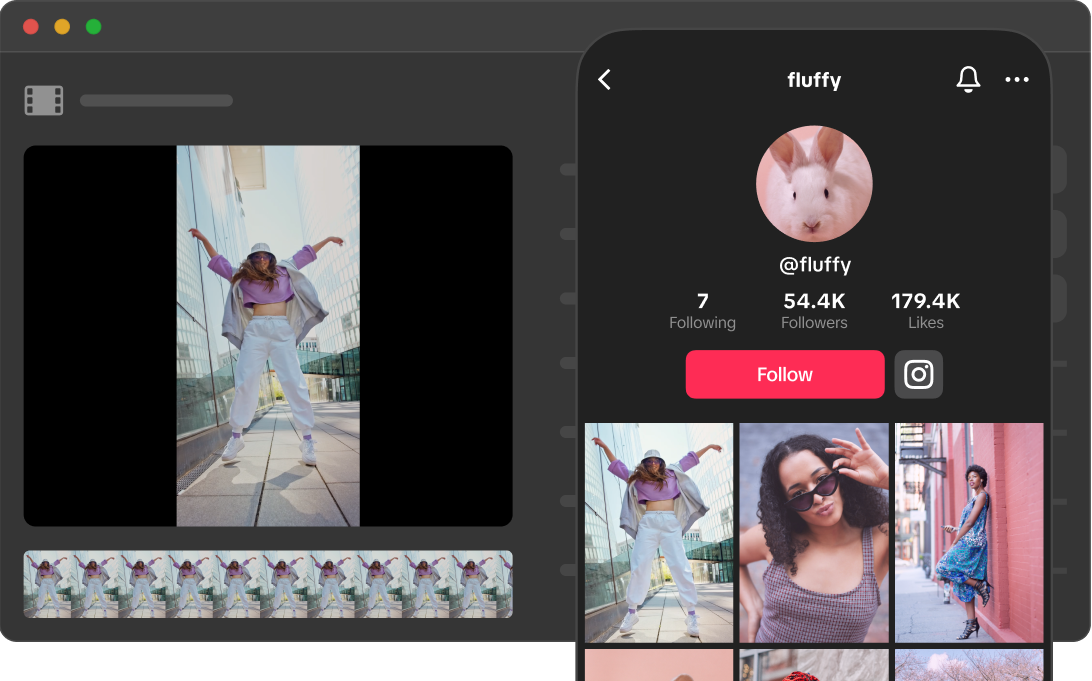This screenshot has width=1092, height=681.
Task: Open the 54.4K Followers list
Action: pos(814,311)
